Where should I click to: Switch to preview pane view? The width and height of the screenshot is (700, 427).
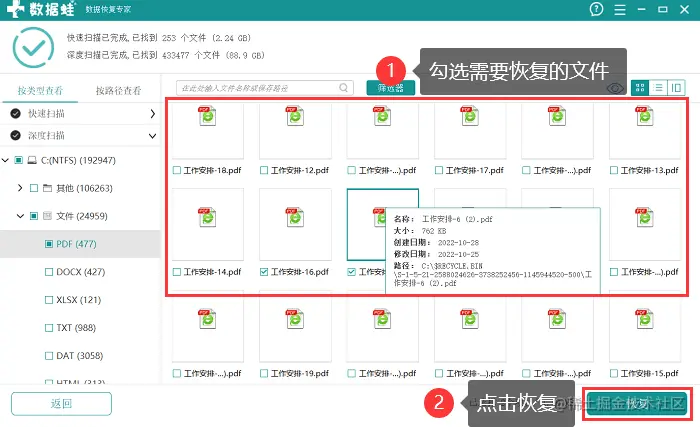pyautogui.click(x=676, y=88)
